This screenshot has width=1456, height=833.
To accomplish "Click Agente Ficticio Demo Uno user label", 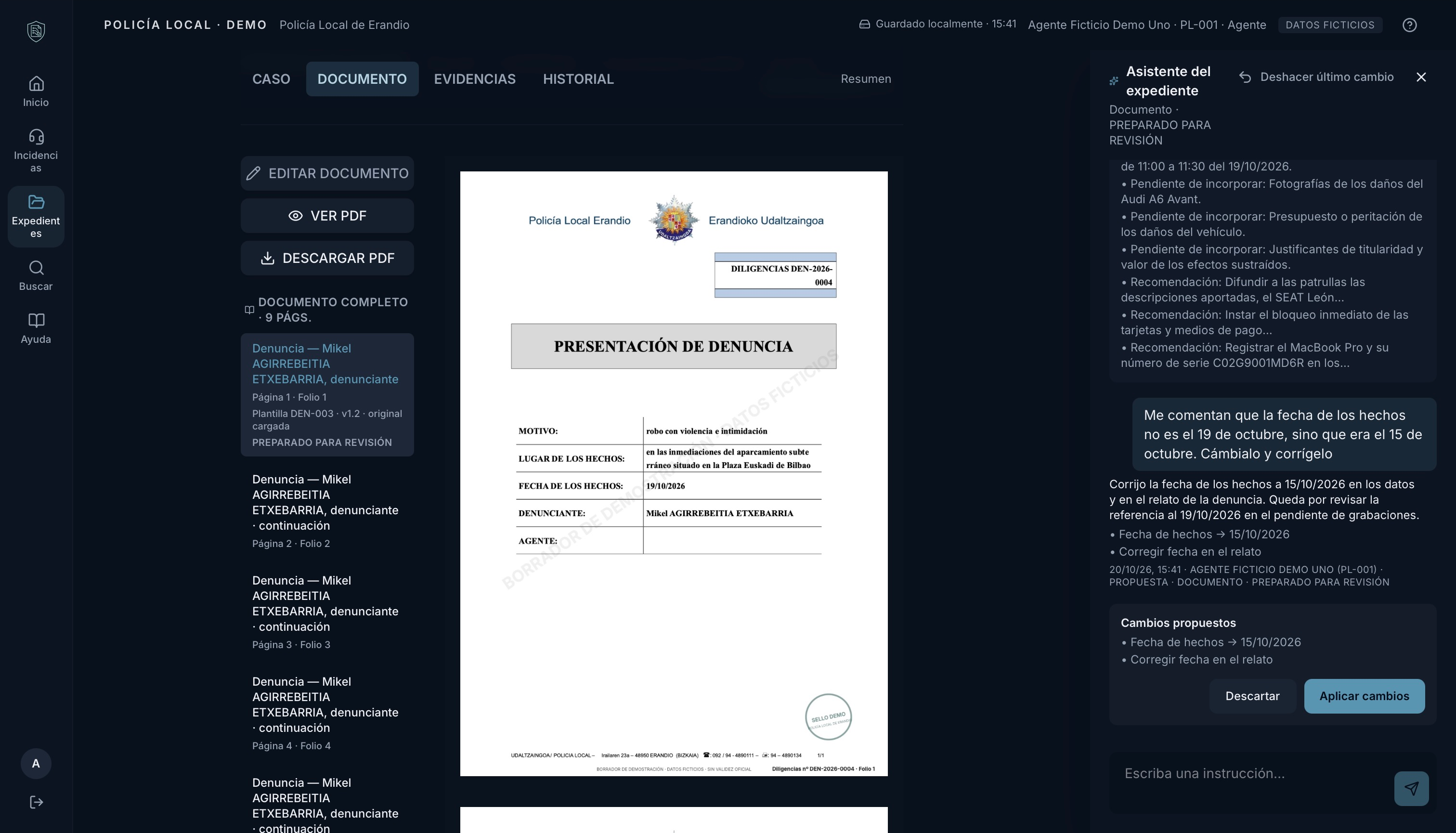I will 1146,25.
